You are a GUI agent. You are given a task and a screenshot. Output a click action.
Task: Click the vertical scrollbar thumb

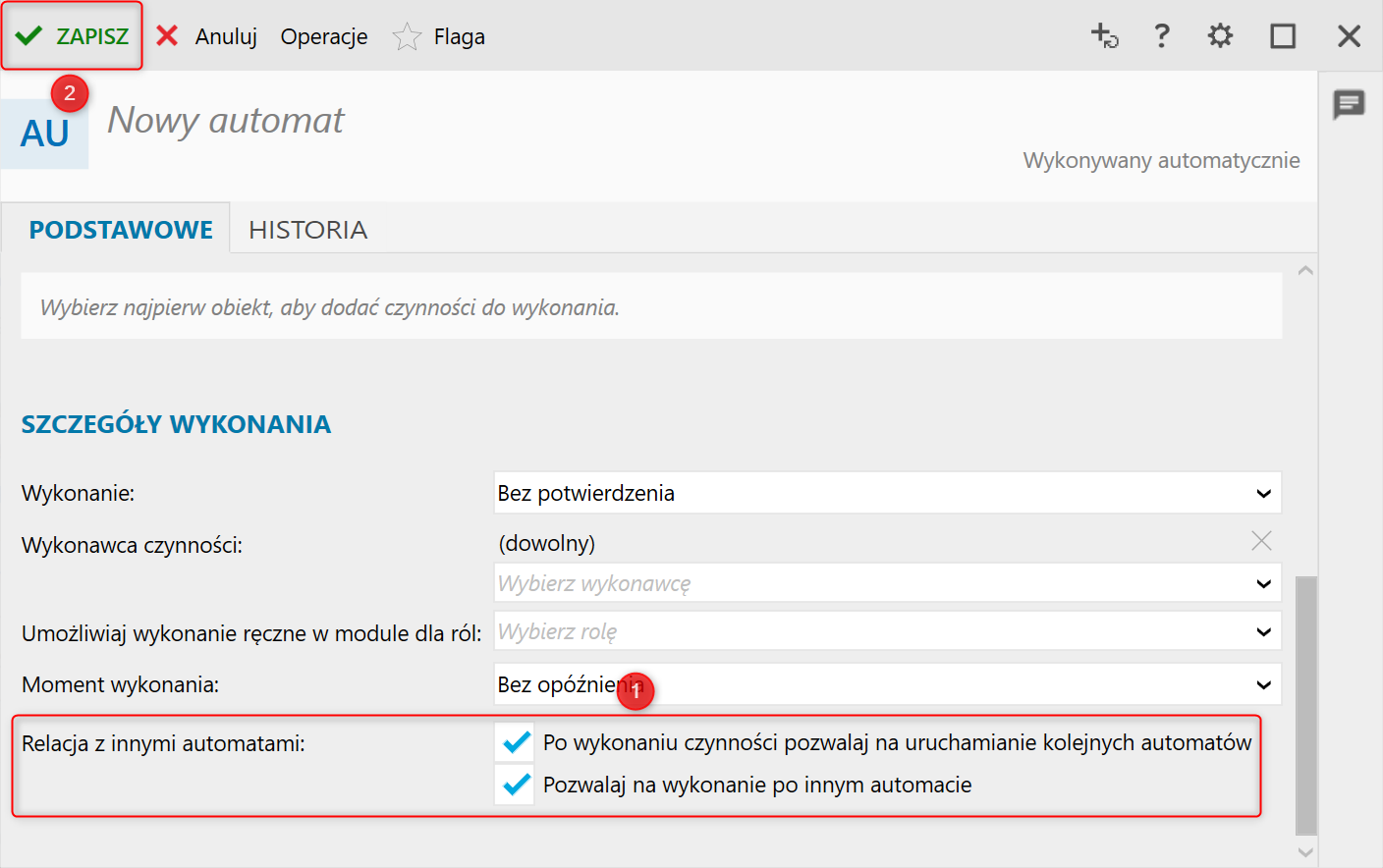pos(1305,705)
